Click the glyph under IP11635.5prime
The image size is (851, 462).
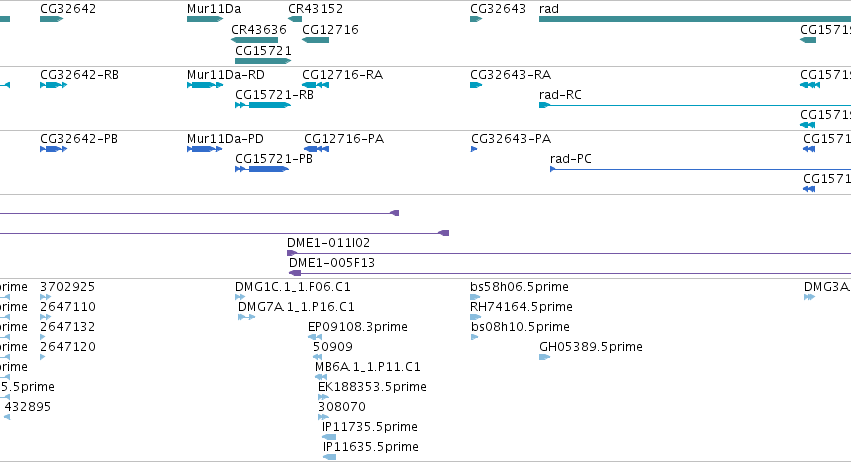point(329,457)
